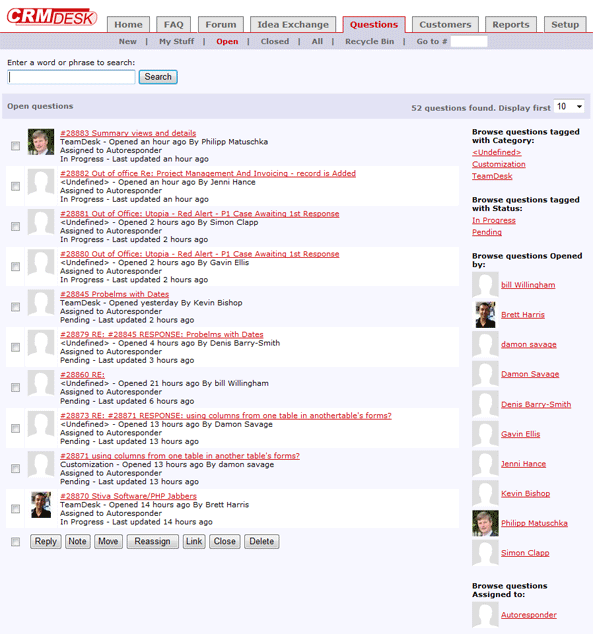Filter by Pending status link

[487, 232]
